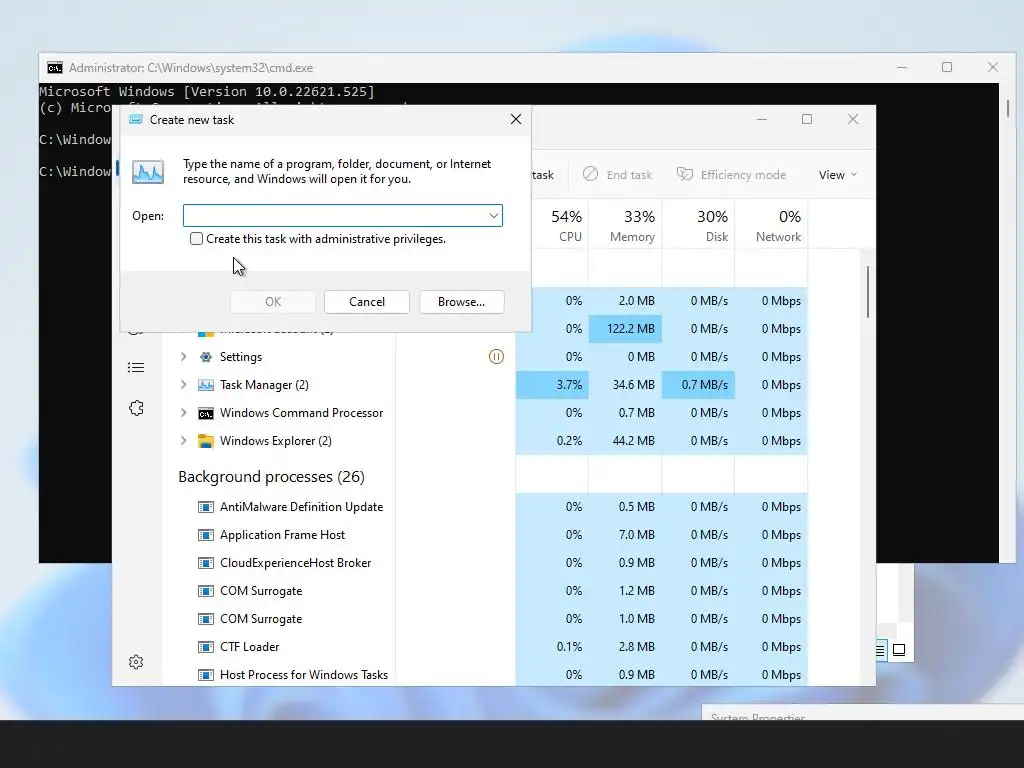Click the System Properties window behind
Image resolution: width=1024 pixels, height=768 pixels.
tap(862, 712)
